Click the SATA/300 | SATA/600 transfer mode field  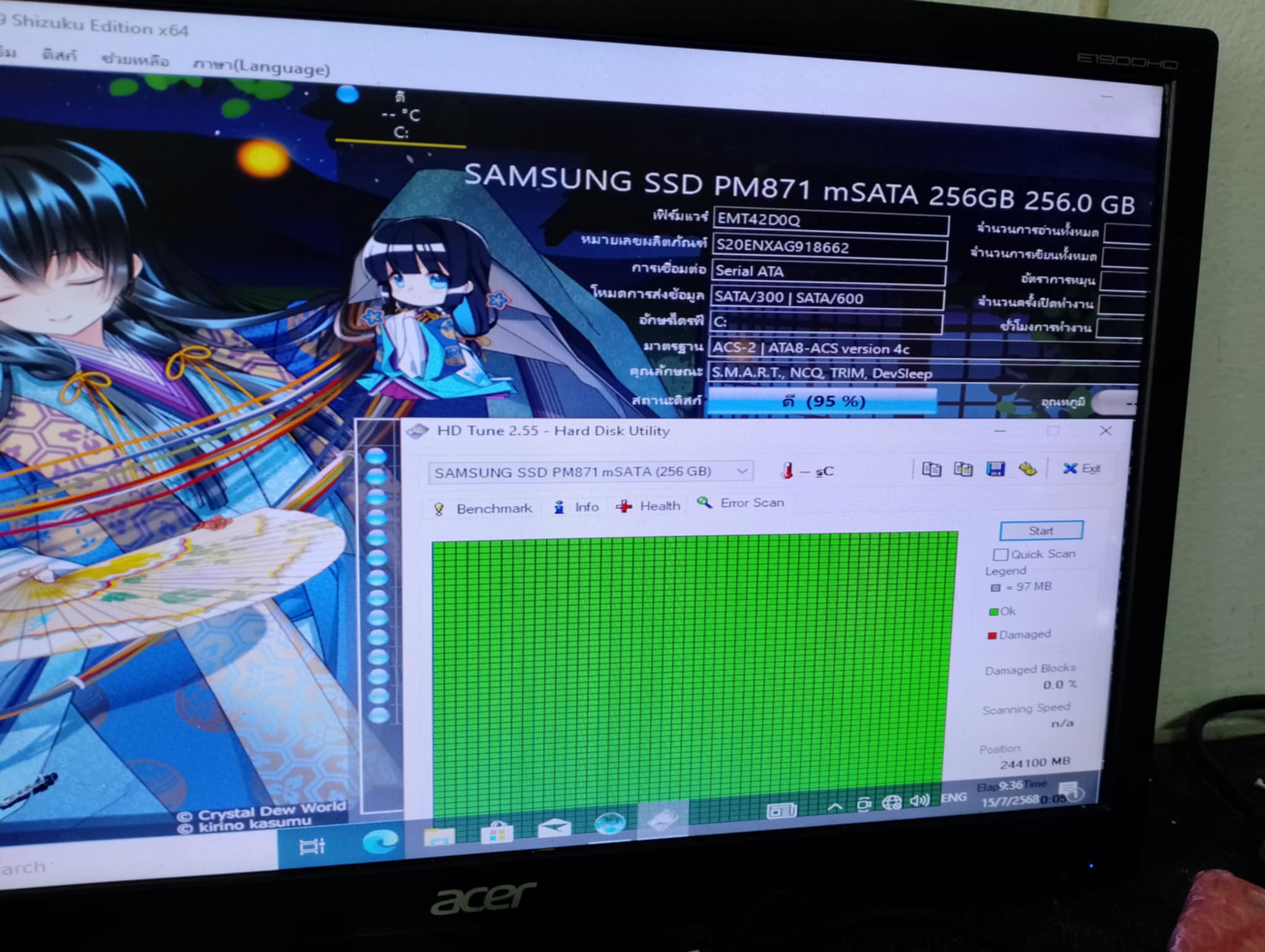coord(827,298)
